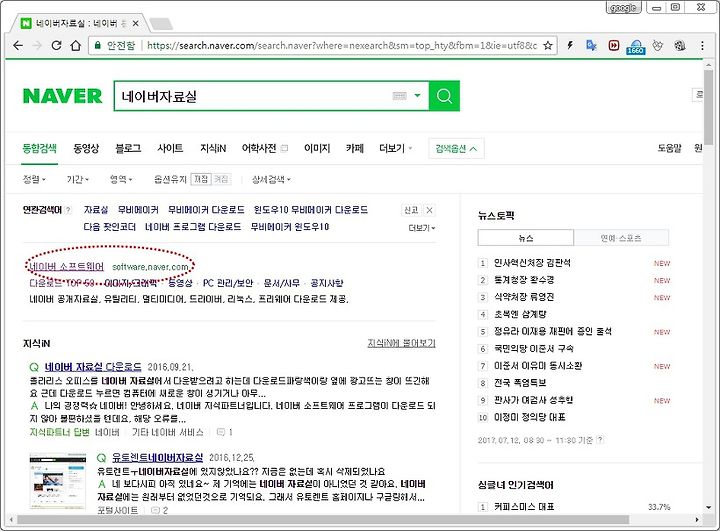The height and width of the screenshot is (531, 720).
Task: Click 지식iN에 물어보기 link
Action: pos(401,343)
